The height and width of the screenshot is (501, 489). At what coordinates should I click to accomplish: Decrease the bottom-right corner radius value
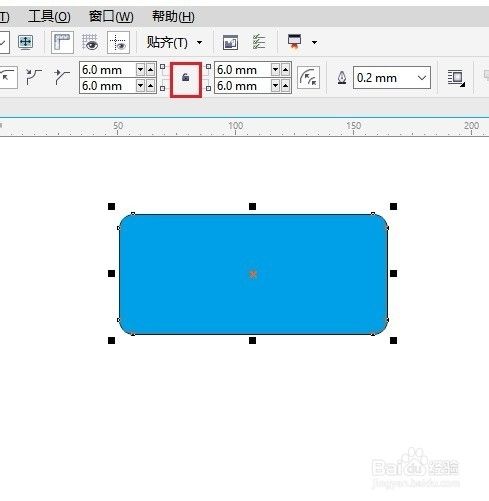[x=275, y=86]
